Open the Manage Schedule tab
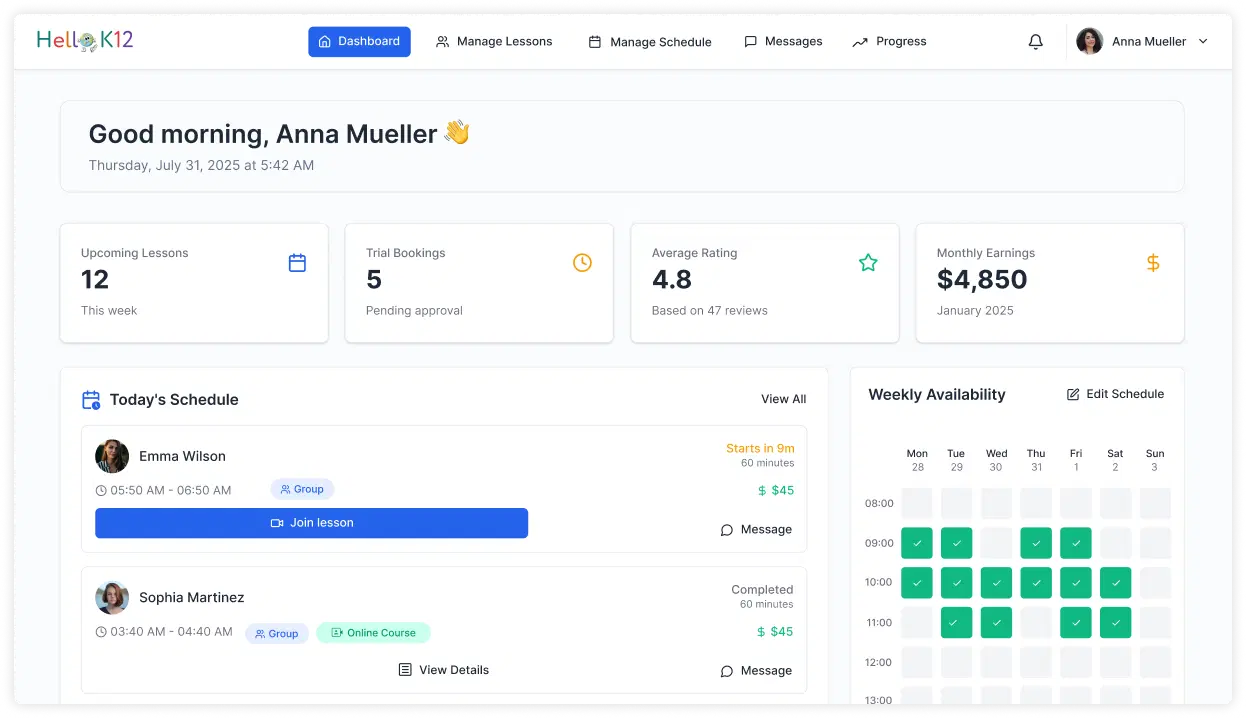 click(650, 42)
